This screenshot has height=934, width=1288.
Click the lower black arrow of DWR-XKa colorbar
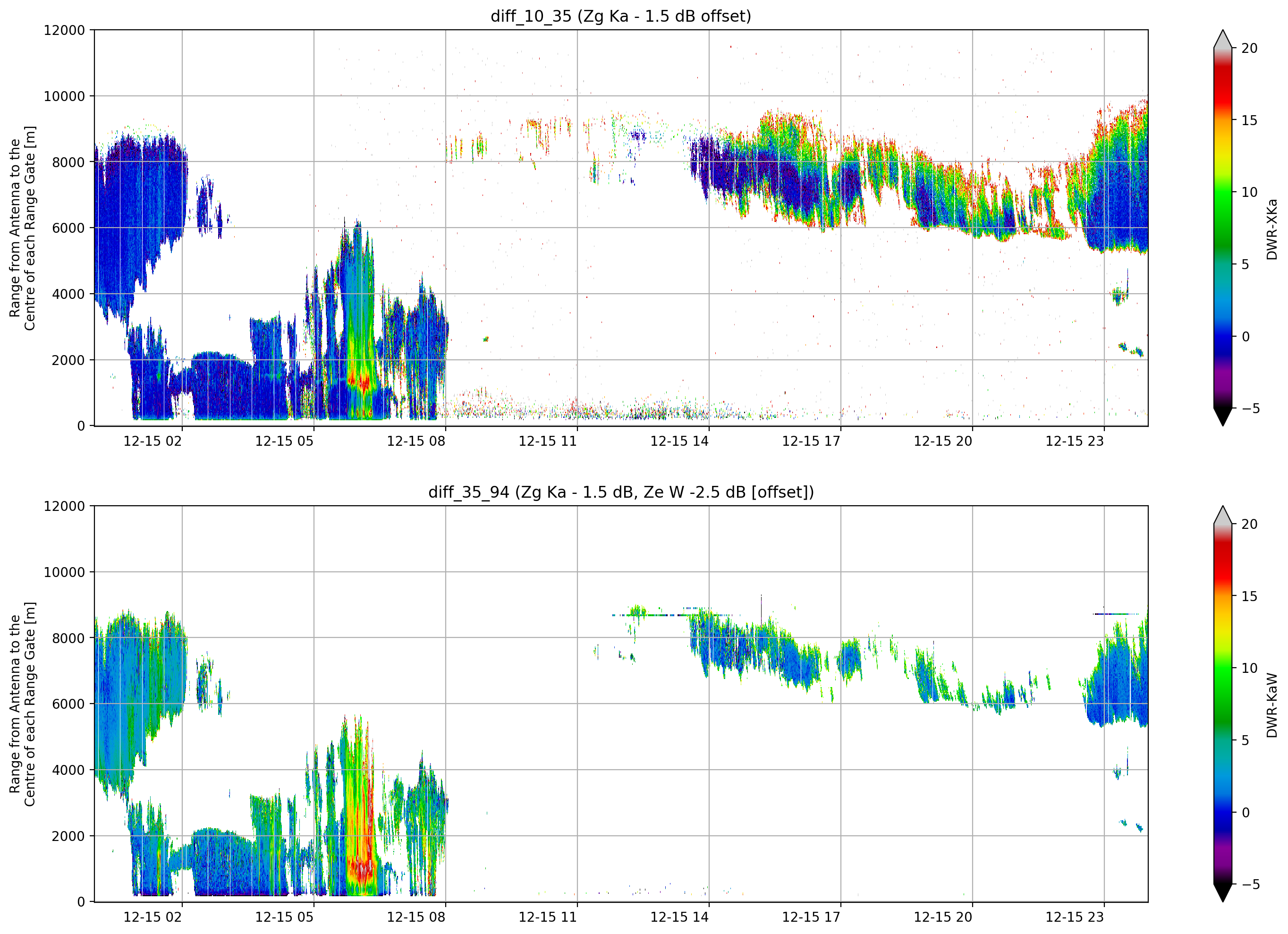coord(1223,417)
